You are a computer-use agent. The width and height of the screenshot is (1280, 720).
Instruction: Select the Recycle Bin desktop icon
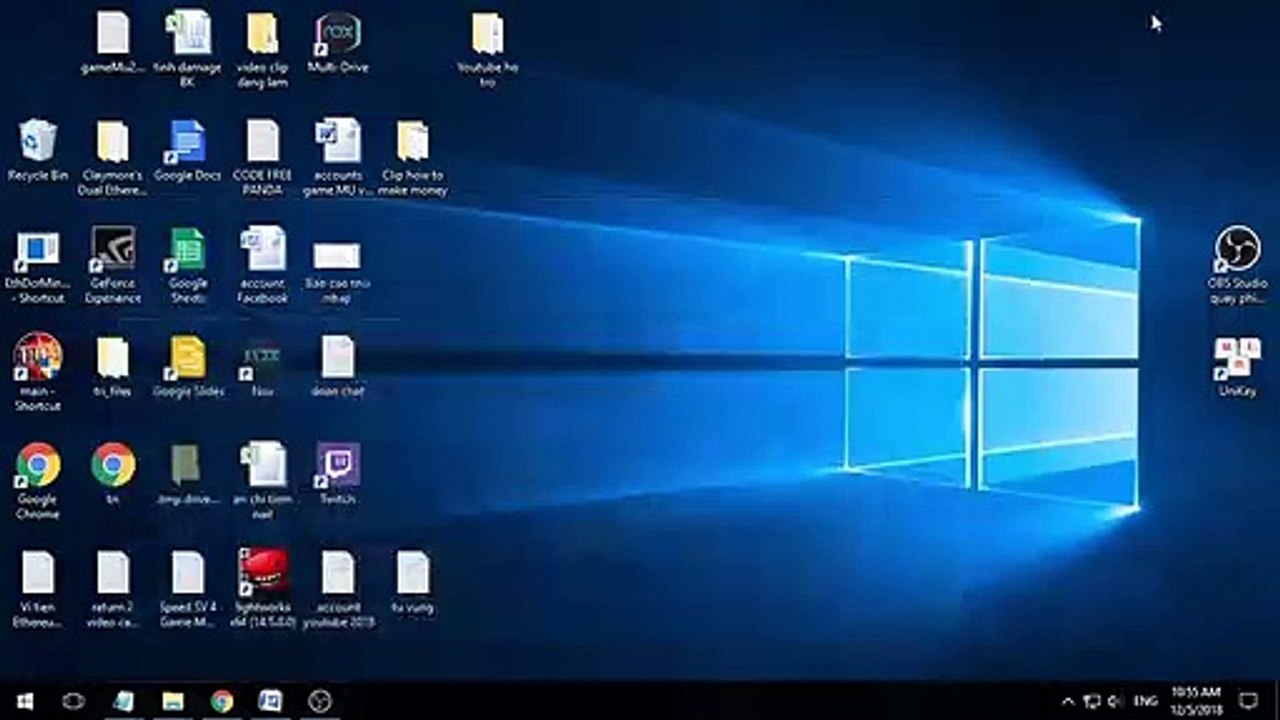[38, 140]
